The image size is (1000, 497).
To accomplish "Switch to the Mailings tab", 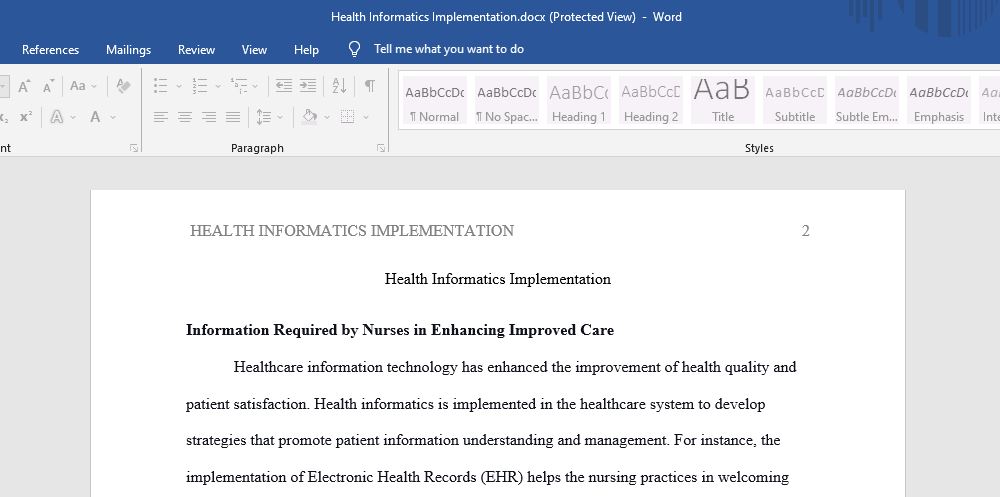I will (x=128, y=50).
